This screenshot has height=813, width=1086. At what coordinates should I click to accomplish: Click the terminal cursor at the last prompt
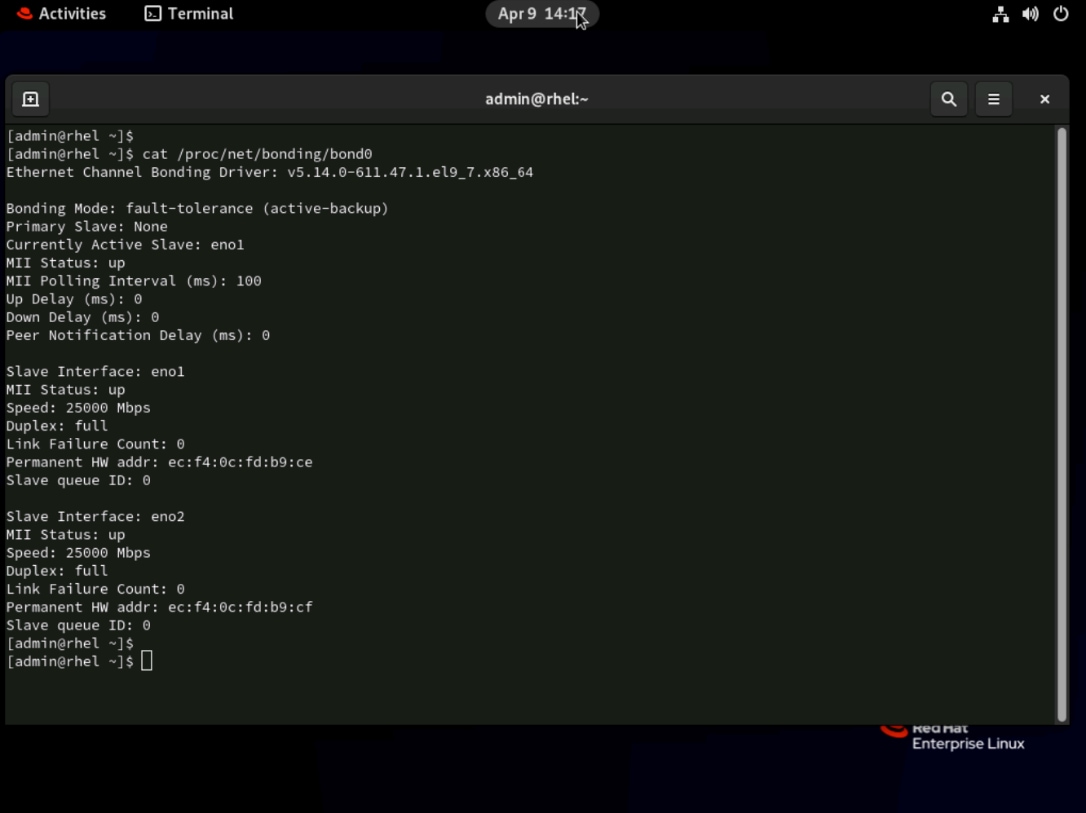tap(146, 661)
